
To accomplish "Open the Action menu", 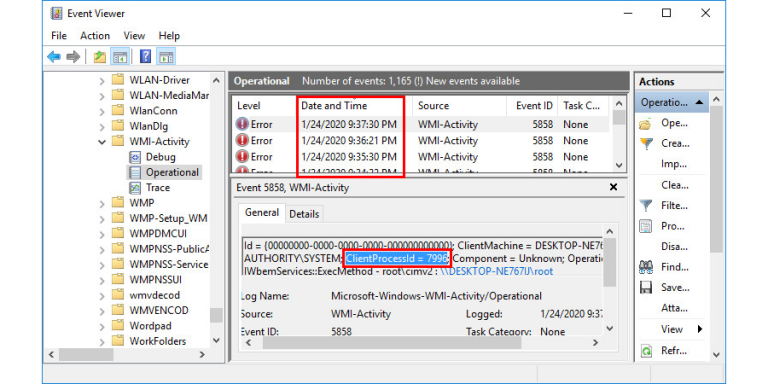I will (95, 36).
